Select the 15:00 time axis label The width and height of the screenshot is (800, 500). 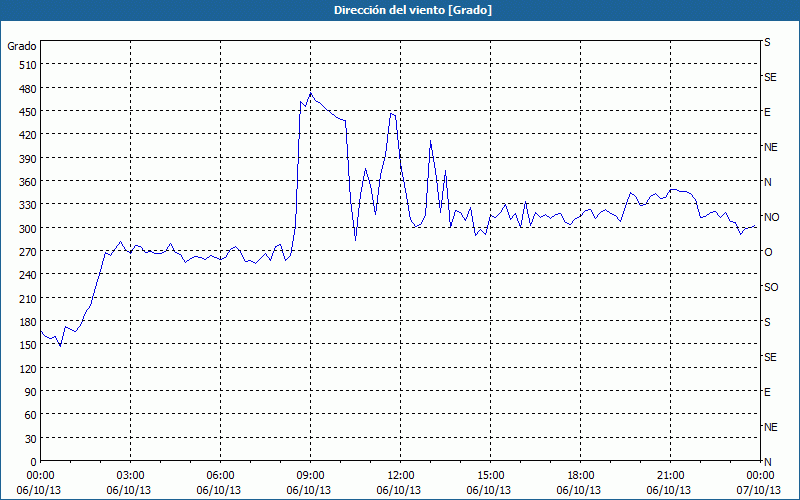click(490, 476)
